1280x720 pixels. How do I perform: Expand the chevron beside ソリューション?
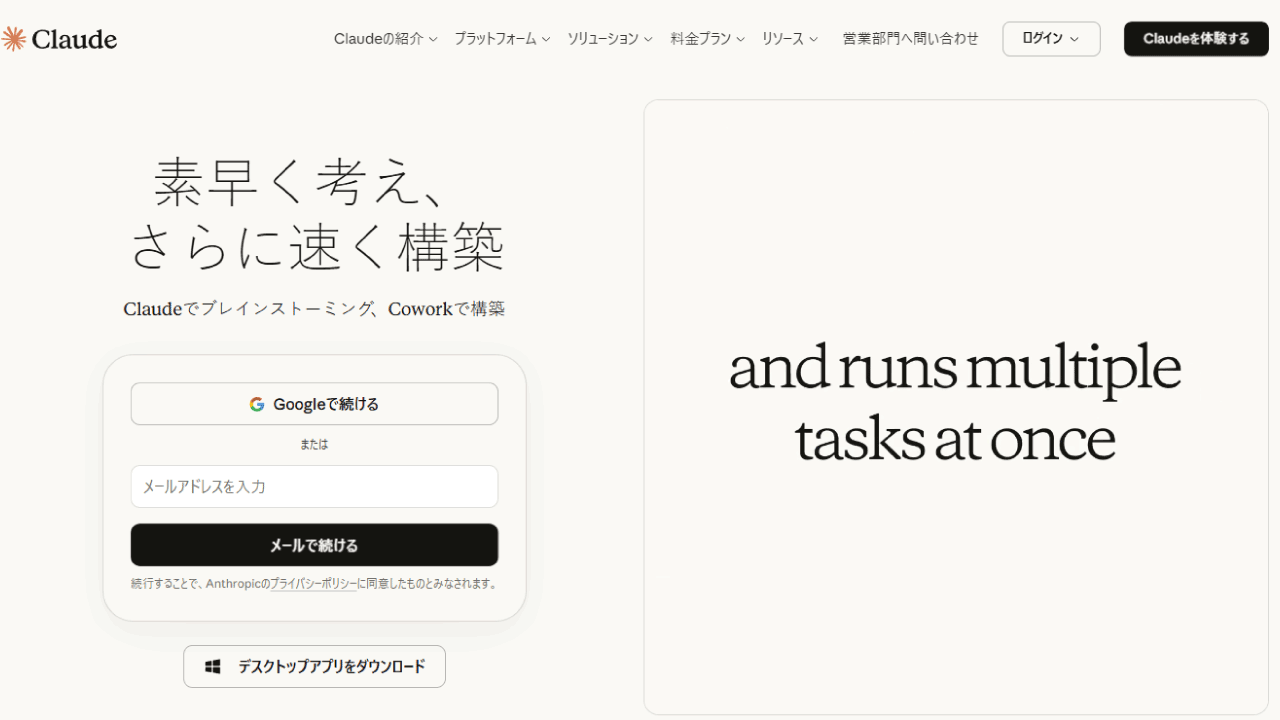(648, 40)
